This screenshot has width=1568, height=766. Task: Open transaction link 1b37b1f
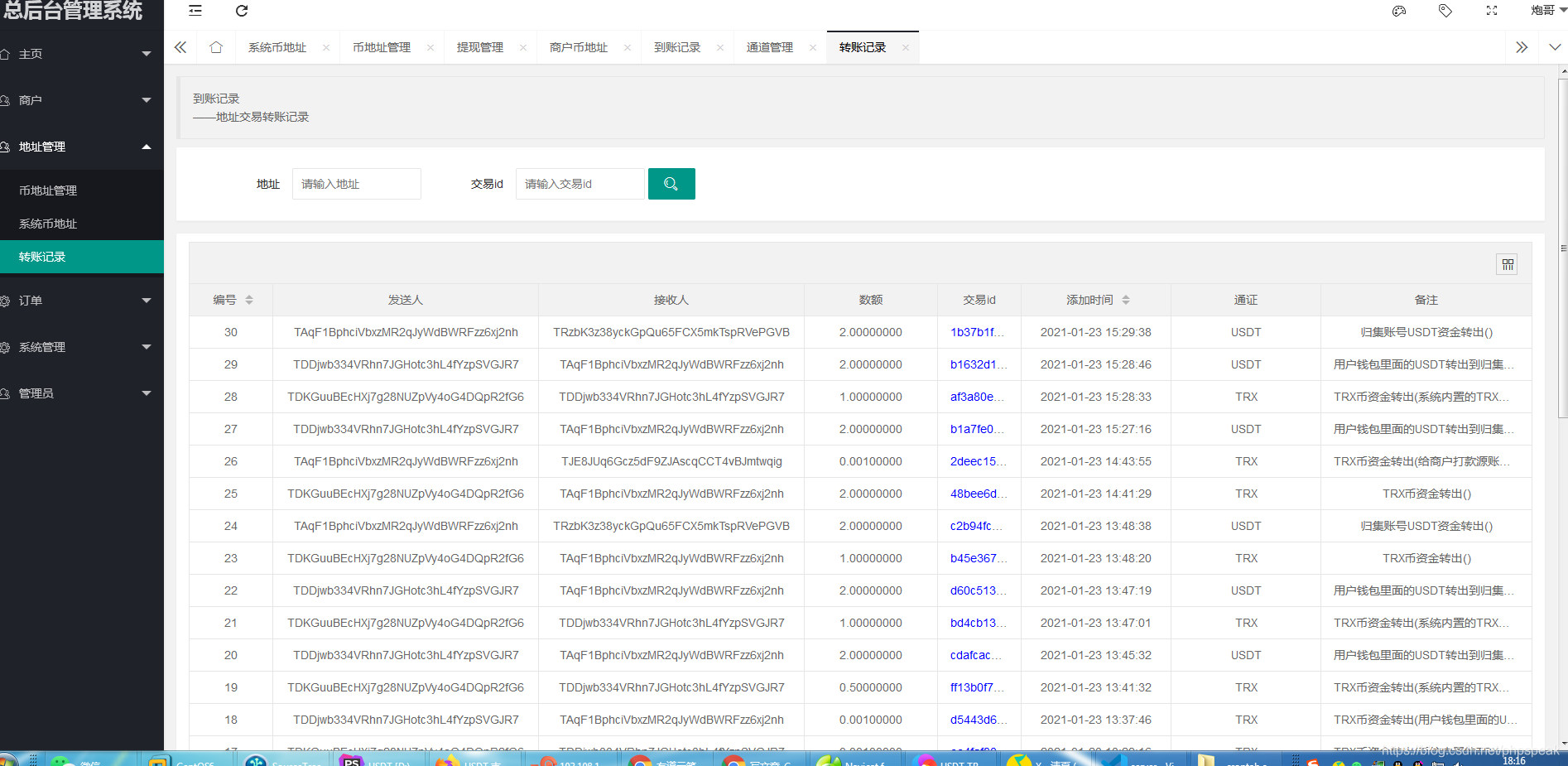click(977, 332)
